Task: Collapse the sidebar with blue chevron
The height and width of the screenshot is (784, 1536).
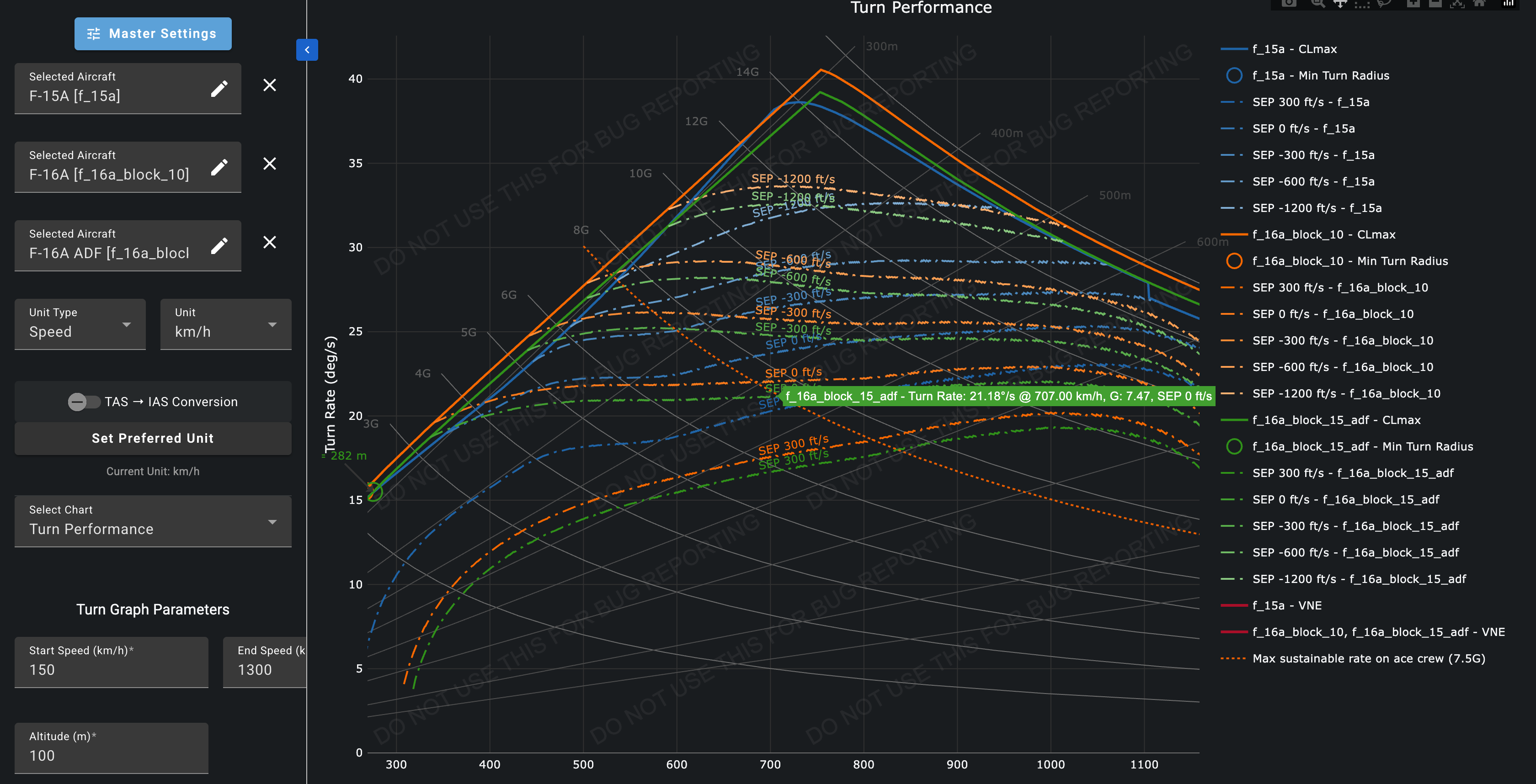Action: (x=306, y=49)
